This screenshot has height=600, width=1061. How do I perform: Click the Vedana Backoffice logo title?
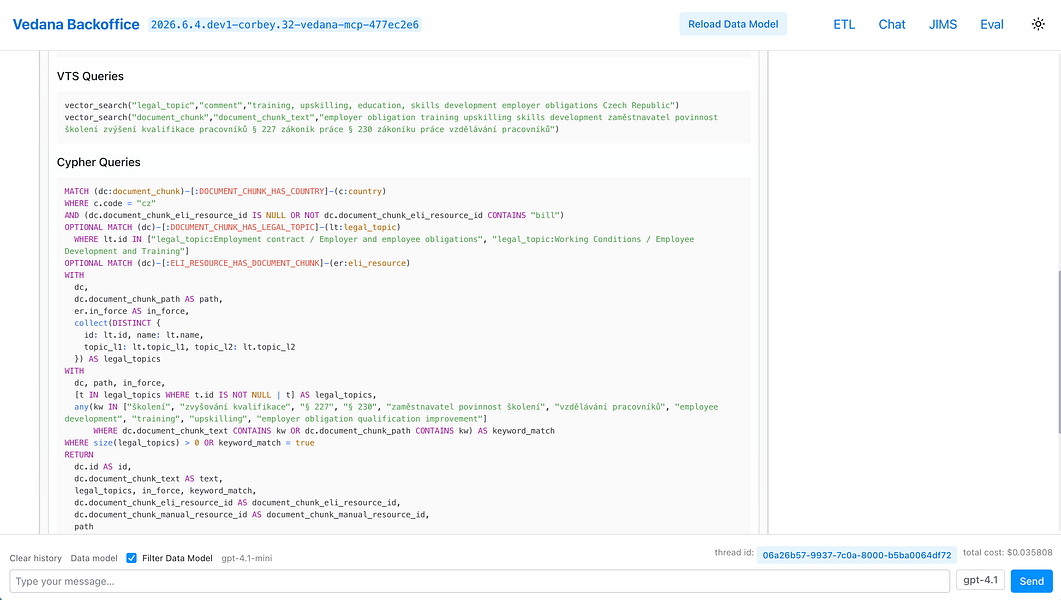click(x=76, y=24)
